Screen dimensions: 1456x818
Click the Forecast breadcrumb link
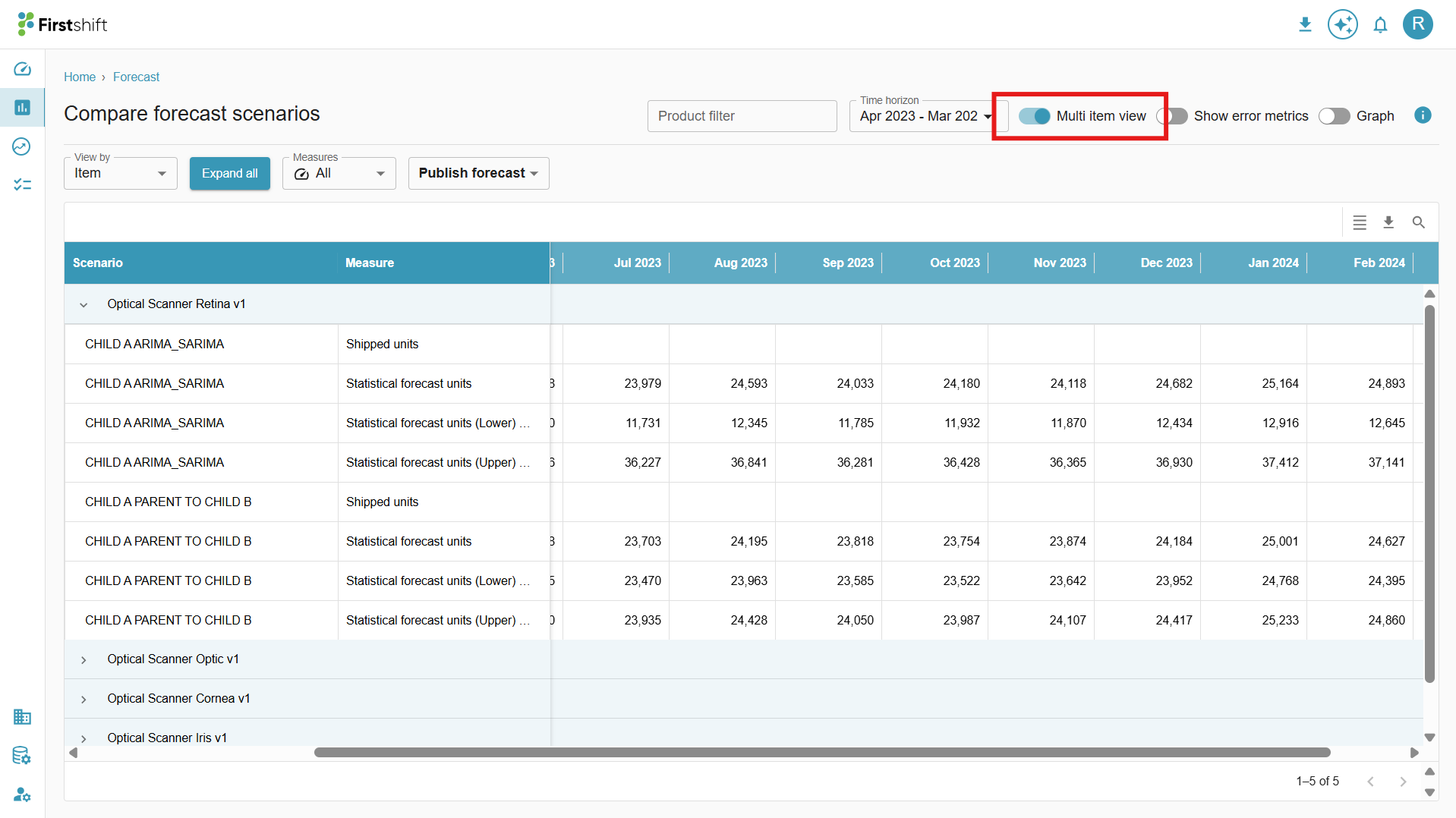136,77
